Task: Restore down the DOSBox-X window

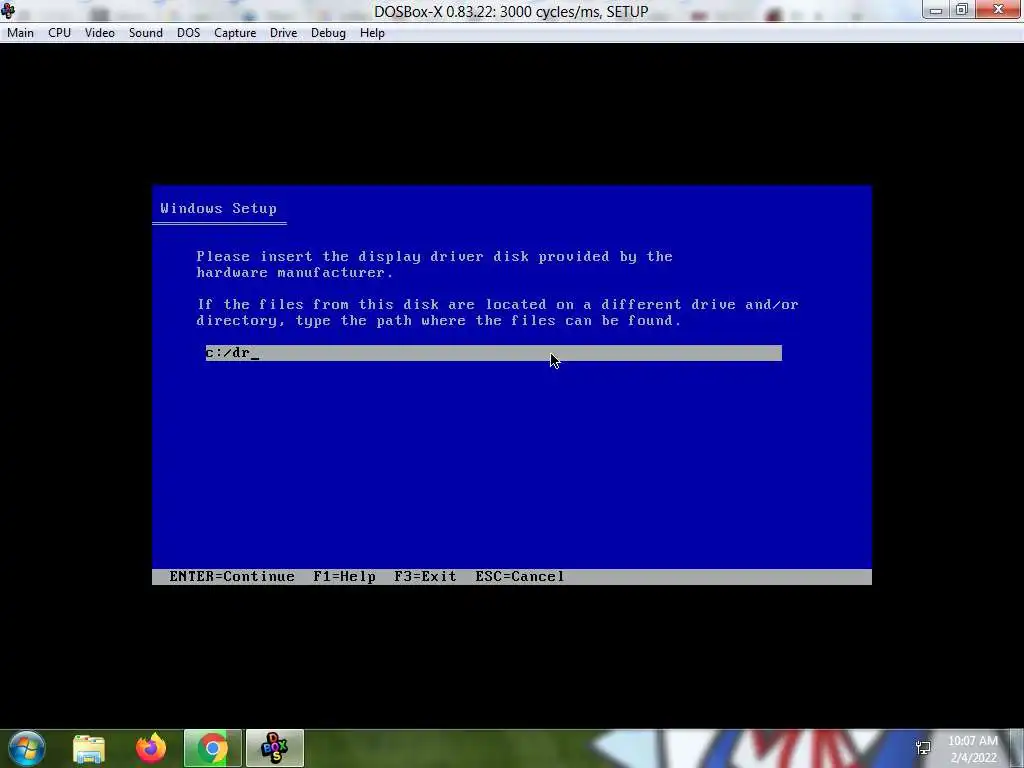Action: [x=961, y=10]
